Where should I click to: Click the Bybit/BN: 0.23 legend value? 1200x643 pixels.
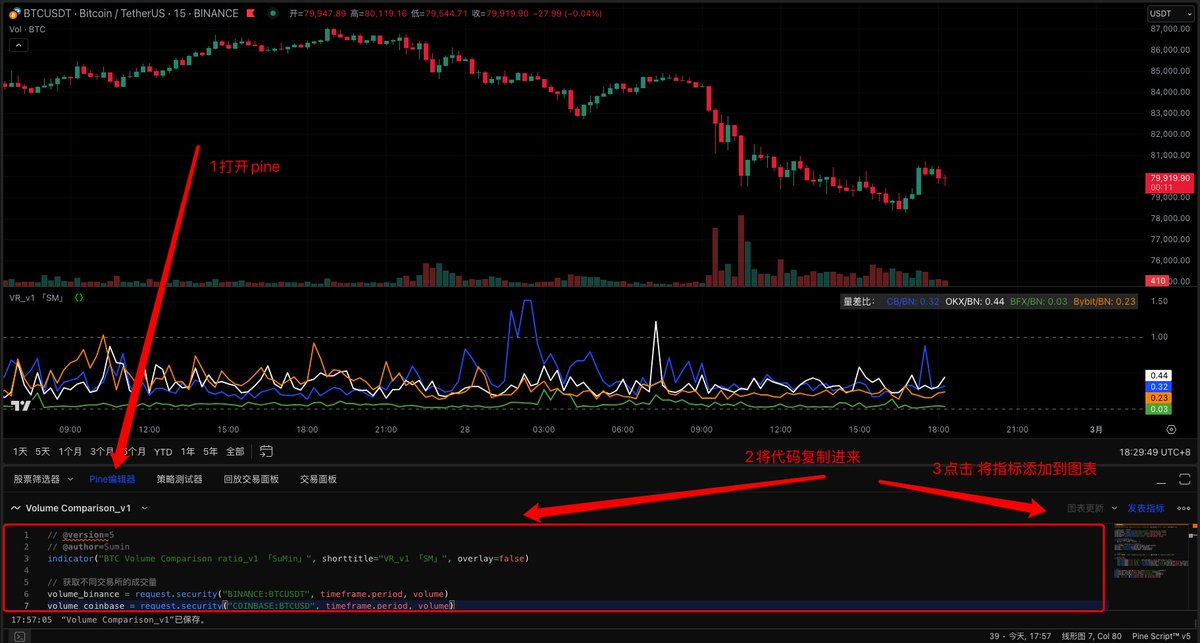1105,301
